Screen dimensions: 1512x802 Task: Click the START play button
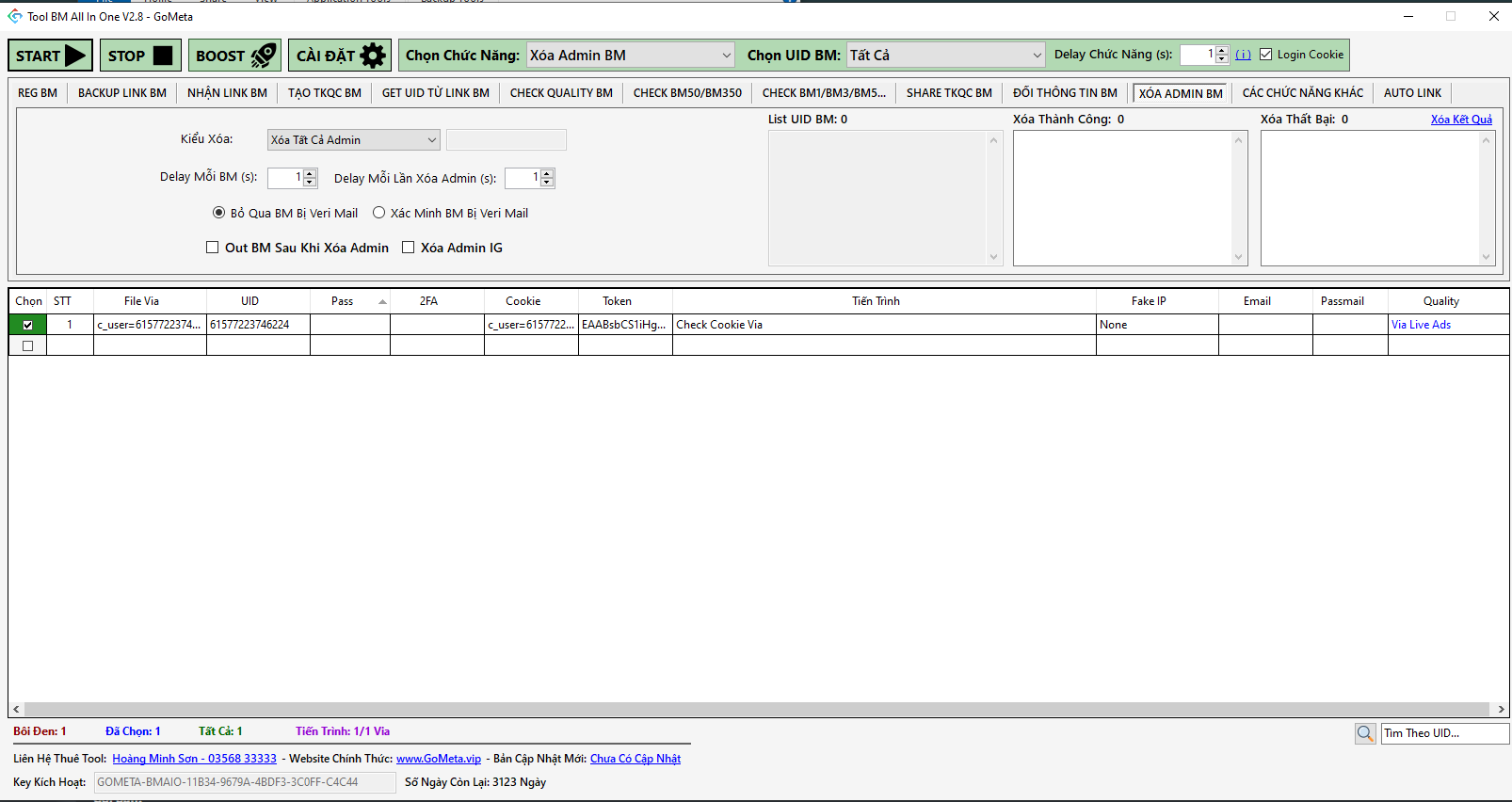pyautogui.click(x=50, y=56)
